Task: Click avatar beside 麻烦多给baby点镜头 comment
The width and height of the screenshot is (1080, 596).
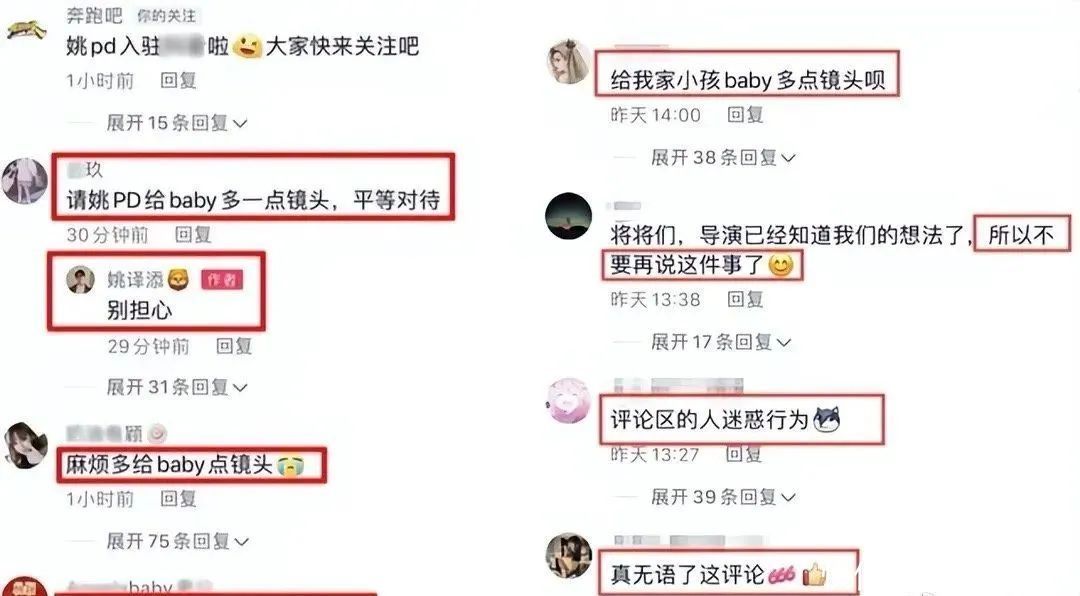Action: point(26,446)
